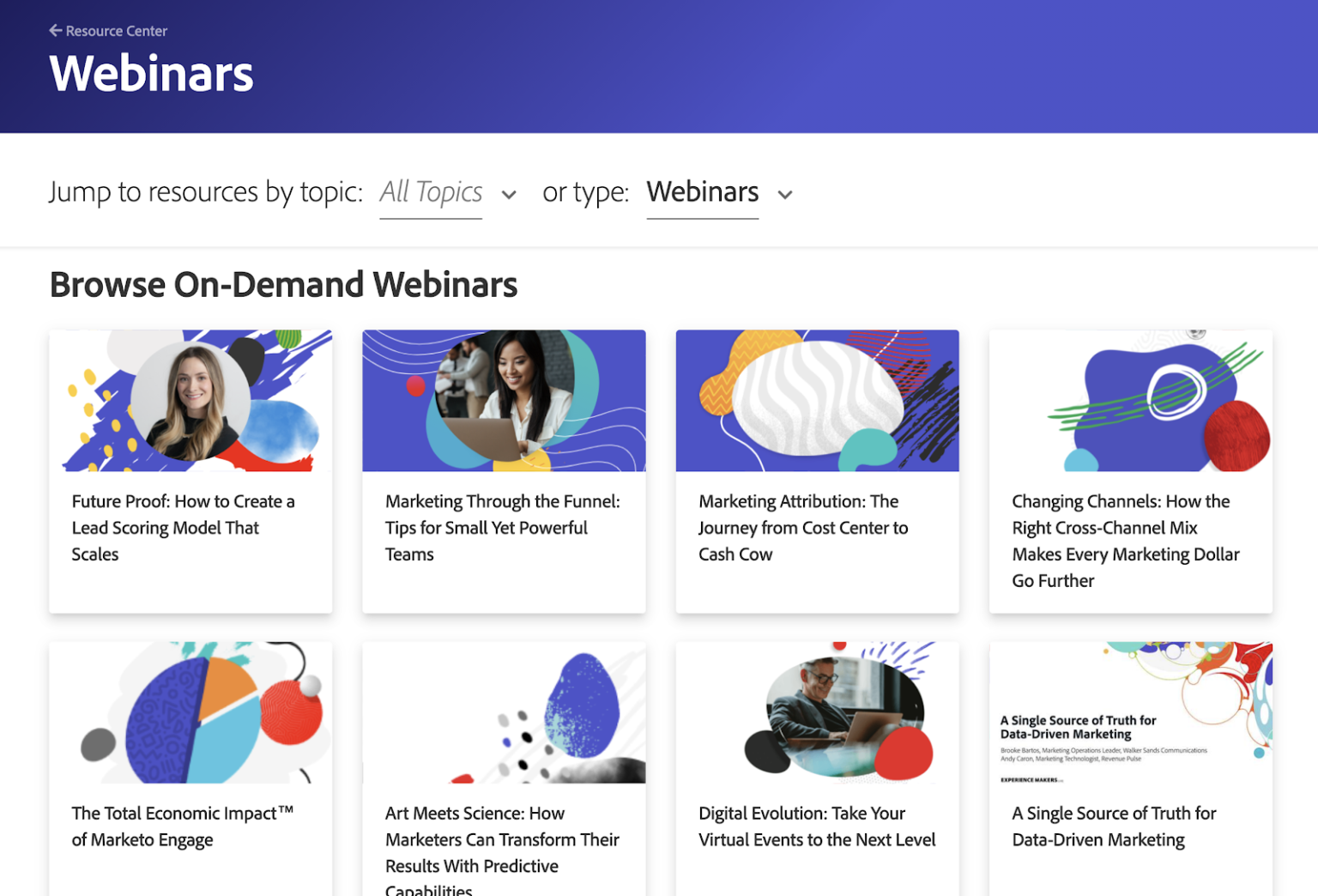Click 'The Total Economic Impact of Marketo Engage' title
The width and height of the screenshot is (1318, 896).
coord(182,826)
